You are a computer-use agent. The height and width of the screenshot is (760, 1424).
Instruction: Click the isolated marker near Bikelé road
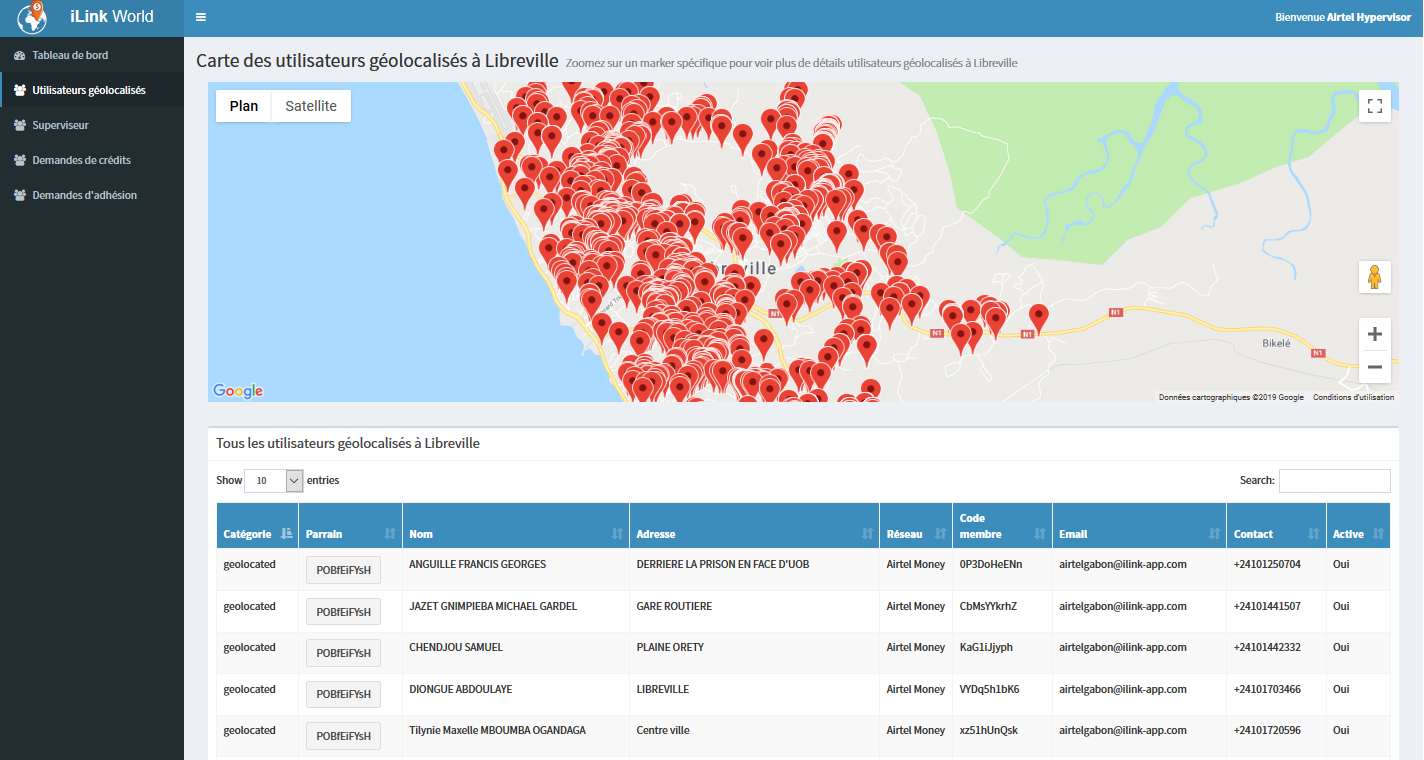pyautogui.click(x=1039, y=316)
